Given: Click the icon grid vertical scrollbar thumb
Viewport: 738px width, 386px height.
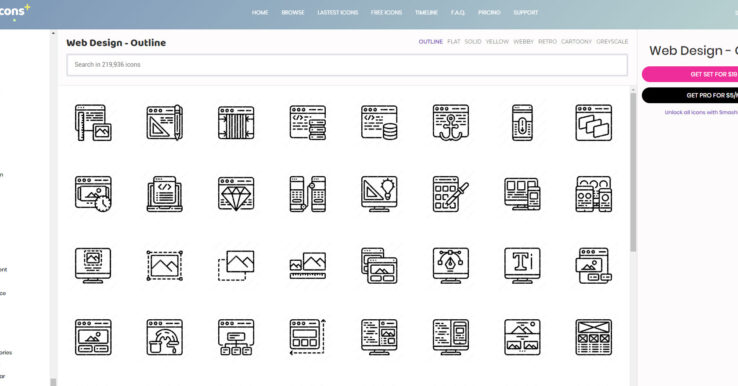Looking at the screenshot, I should [x=633, y=172].
